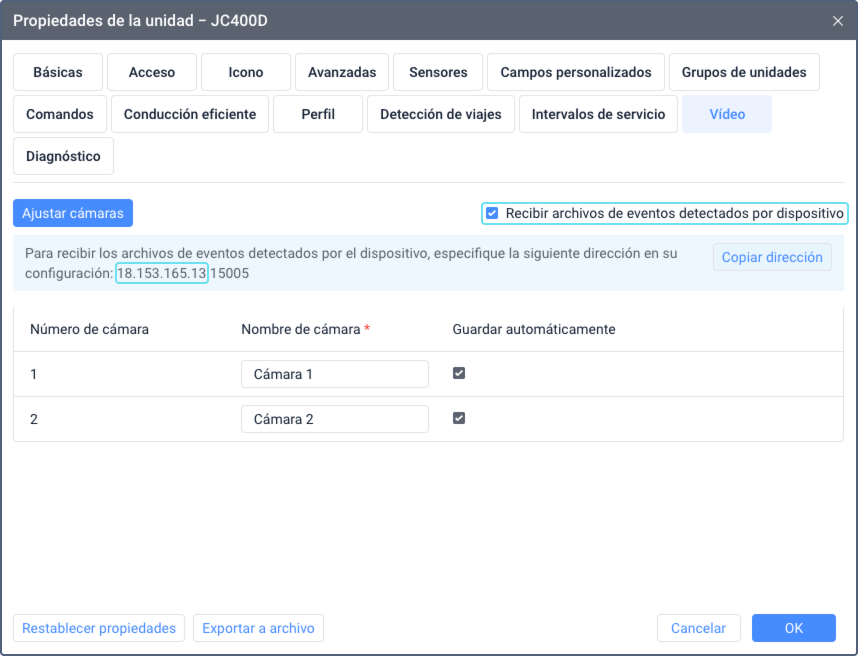This screenshot has width=858, height=656.
Task: Close the unit properties dialog
Action: pos(837,20)
